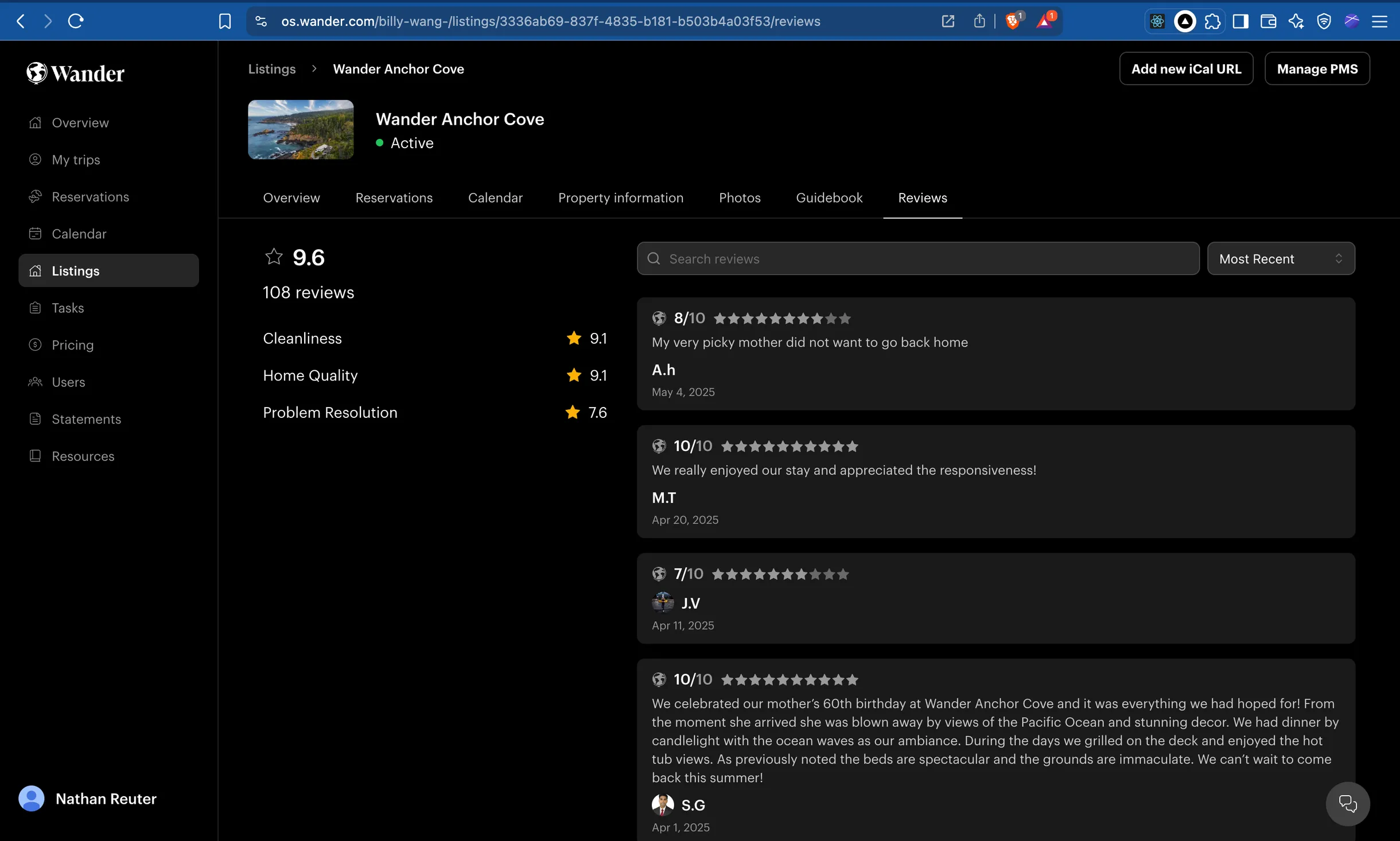Click the site settings icon in address bar
The width and height of the screenshot is (1400, 841).
261,21
